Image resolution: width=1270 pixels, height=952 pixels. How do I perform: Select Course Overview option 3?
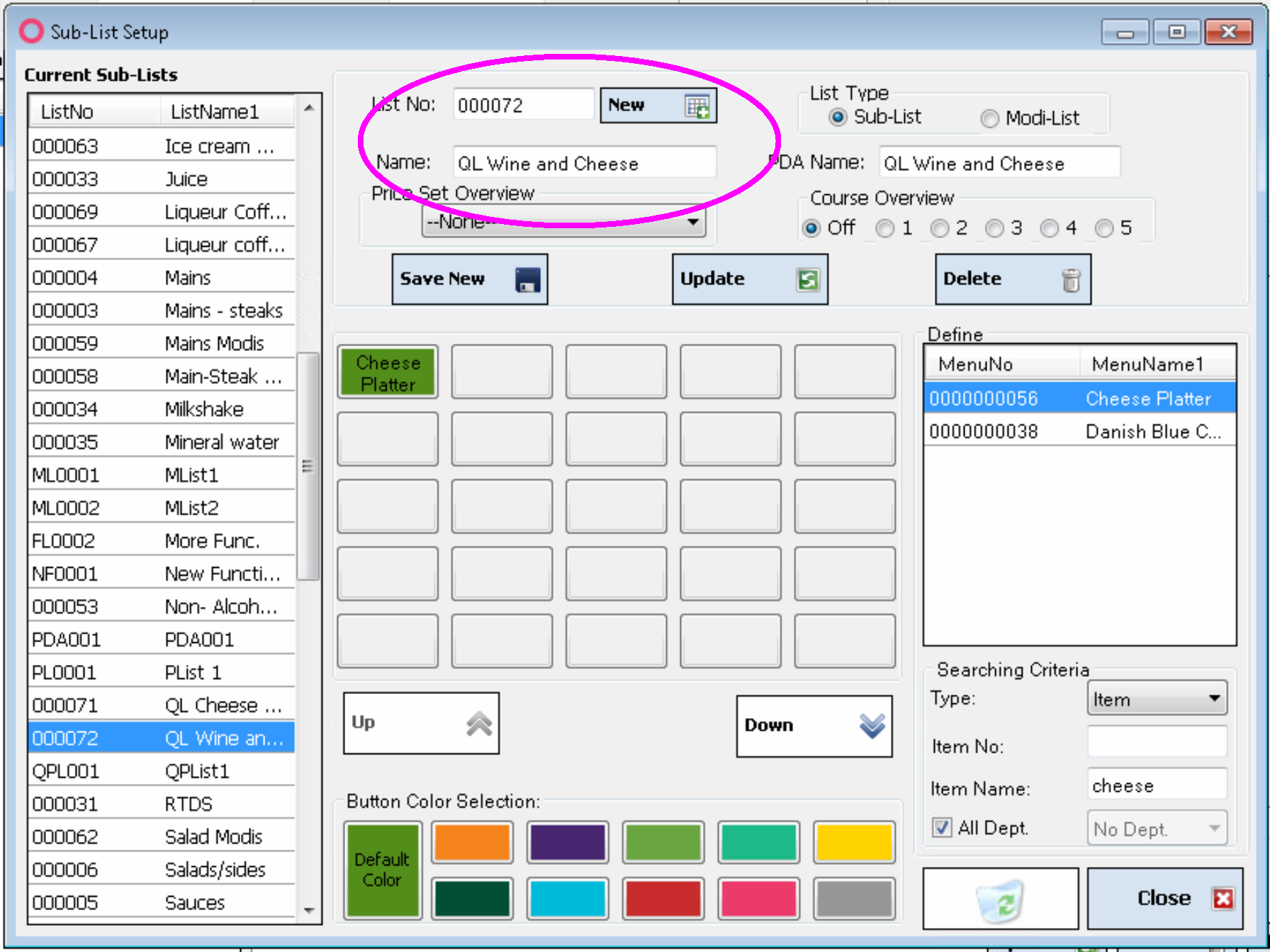tap(994, 228)
